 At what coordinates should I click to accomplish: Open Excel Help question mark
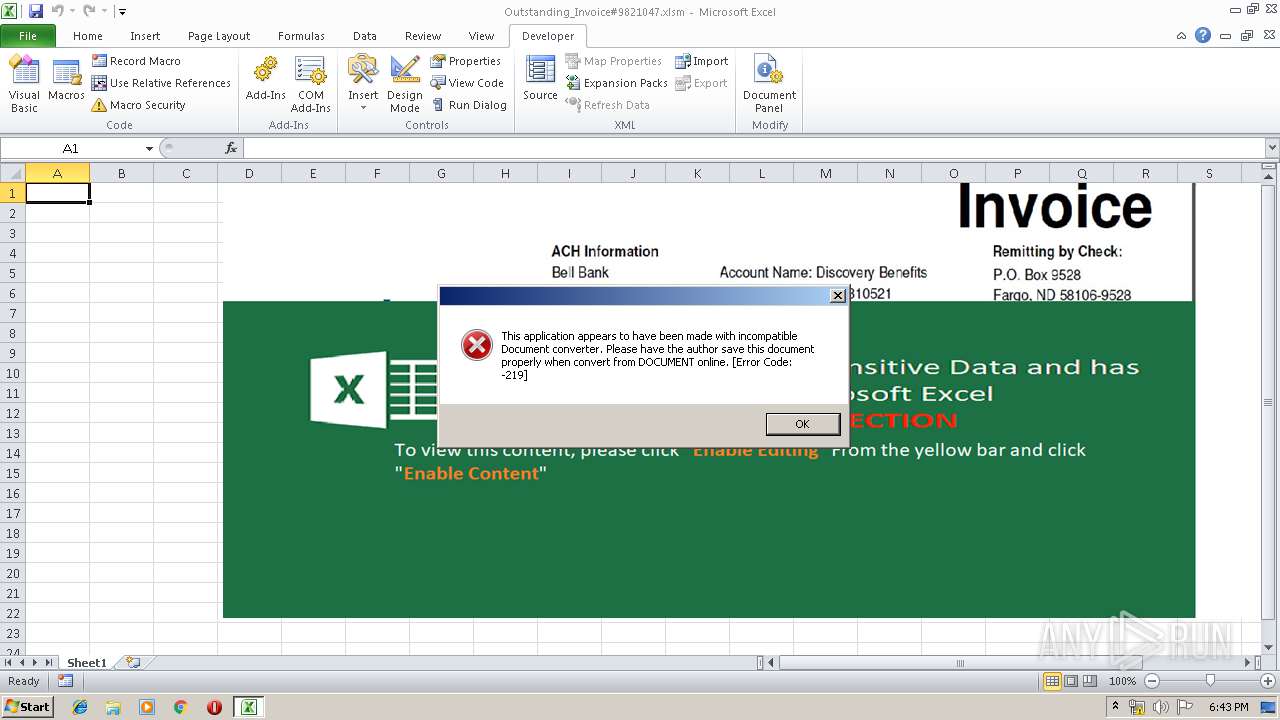[x=1203, y=35]
